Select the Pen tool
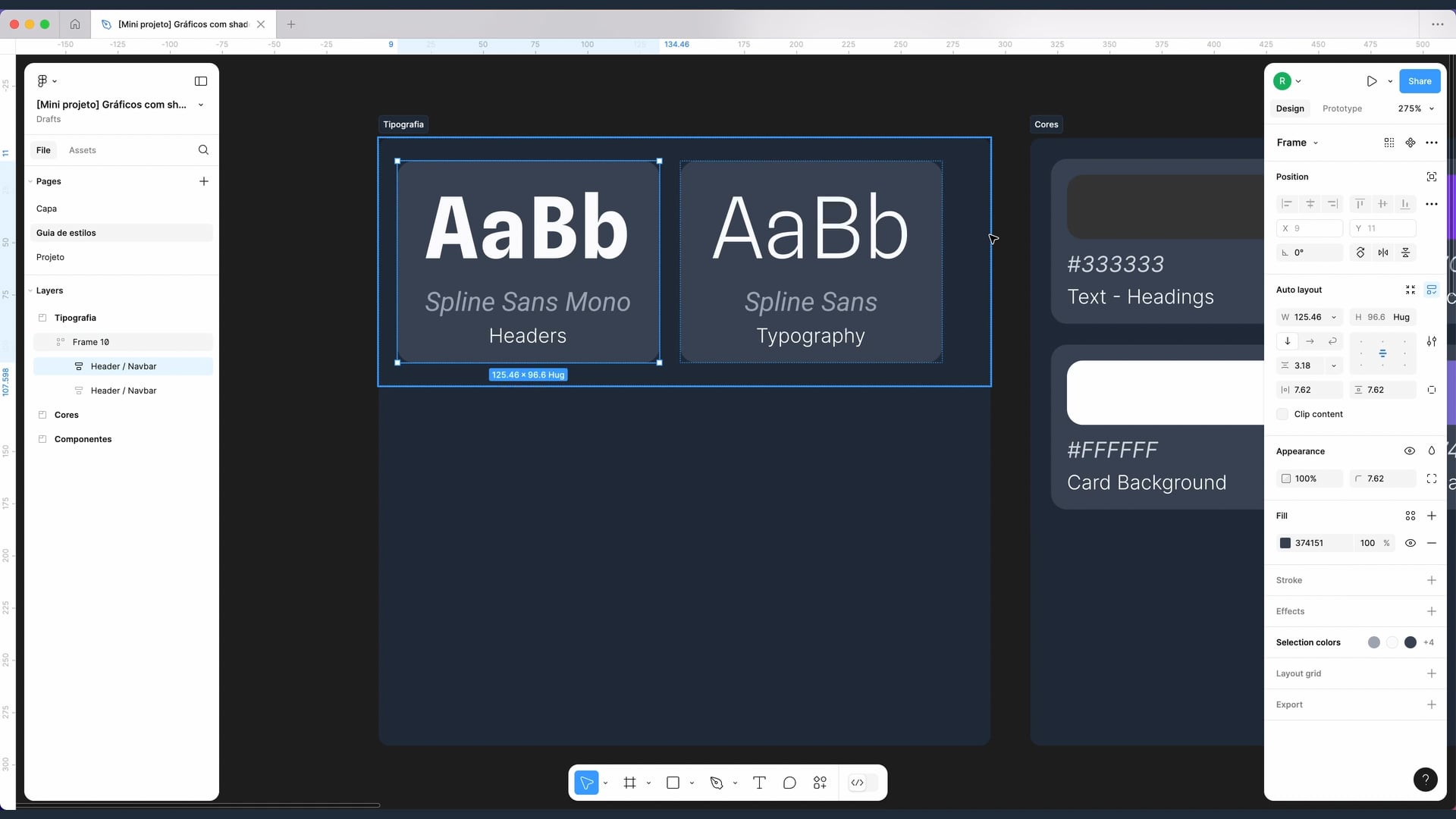Viewport: 1456px width, 819px height. click(x=717, y=783)
